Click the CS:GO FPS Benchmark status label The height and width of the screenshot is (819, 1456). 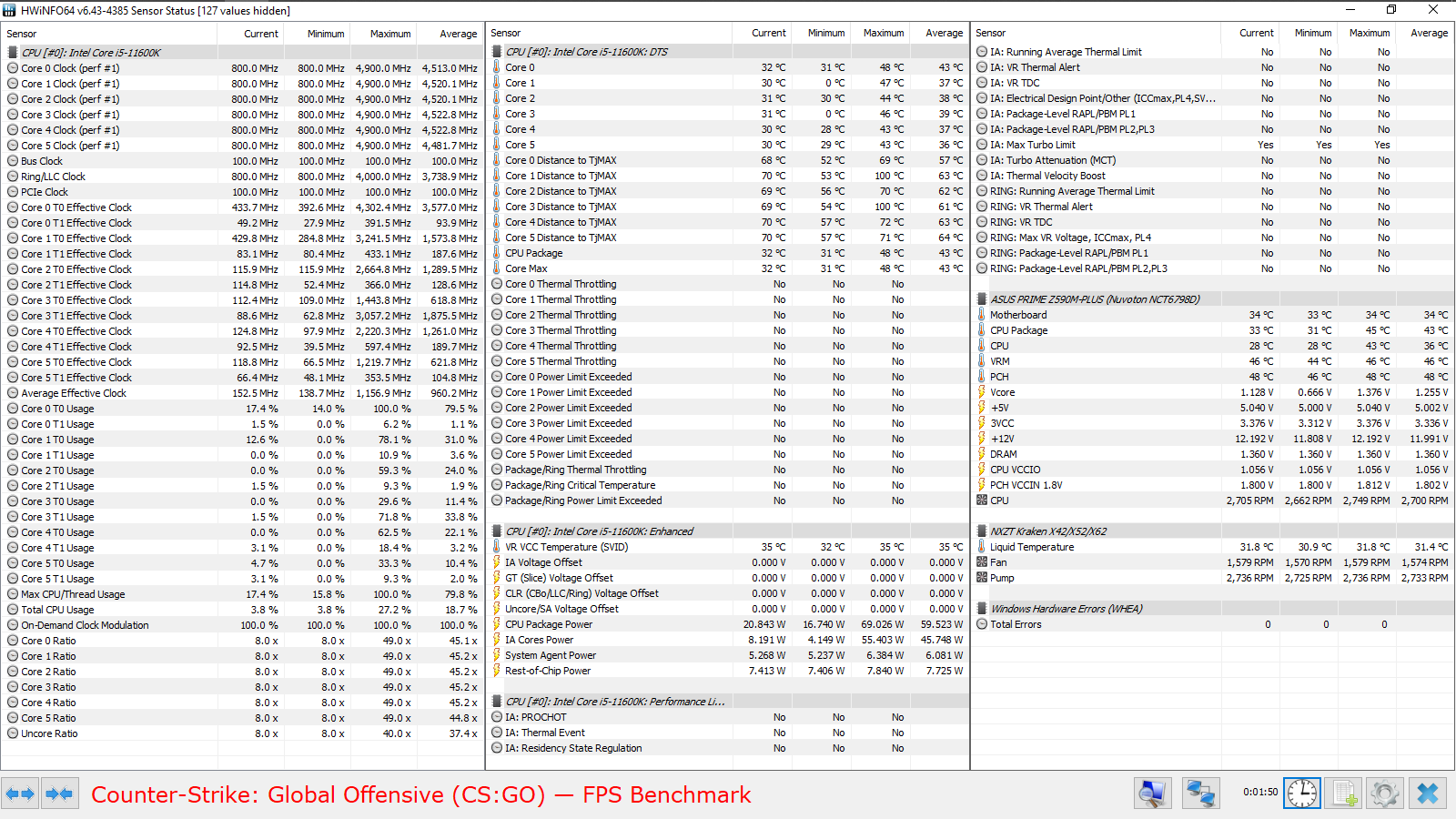coord(421,794)
